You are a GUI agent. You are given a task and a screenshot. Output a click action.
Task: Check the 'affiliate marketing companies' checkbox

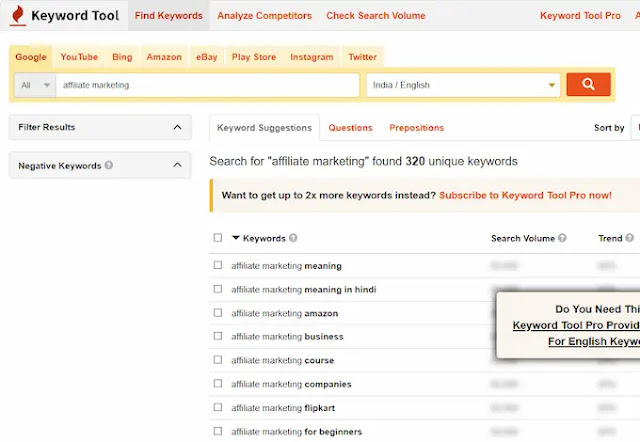tap(218, 384)
